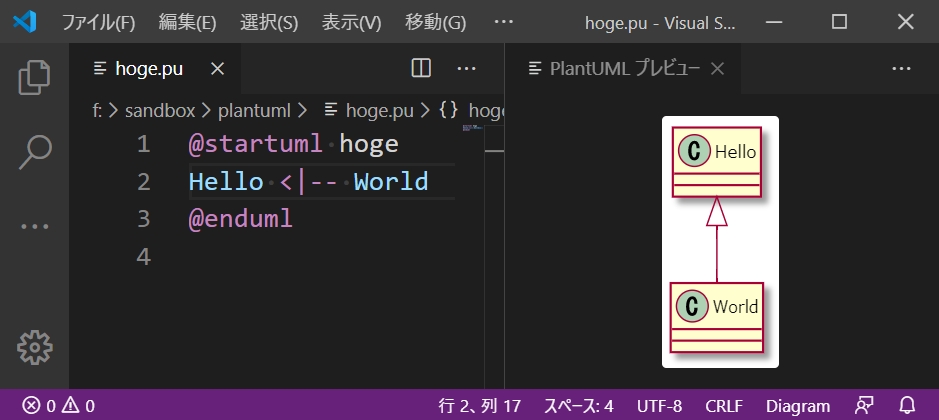
Task: Click the editor scrollbar slider
Action: pyautogui.click(x=494, y=151)
